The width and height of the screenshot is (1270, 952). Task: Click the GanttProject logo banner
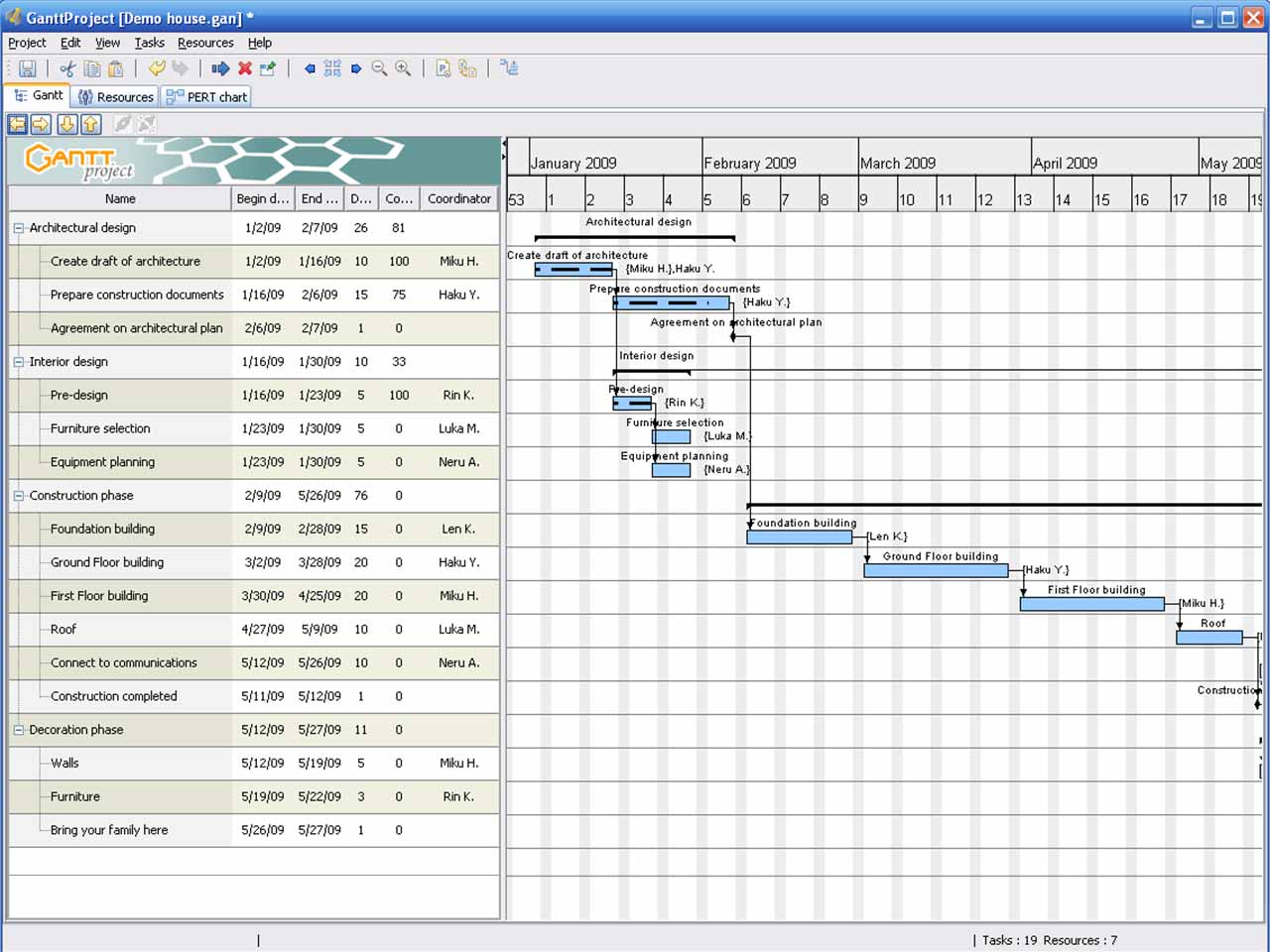[x=254, y=161]
